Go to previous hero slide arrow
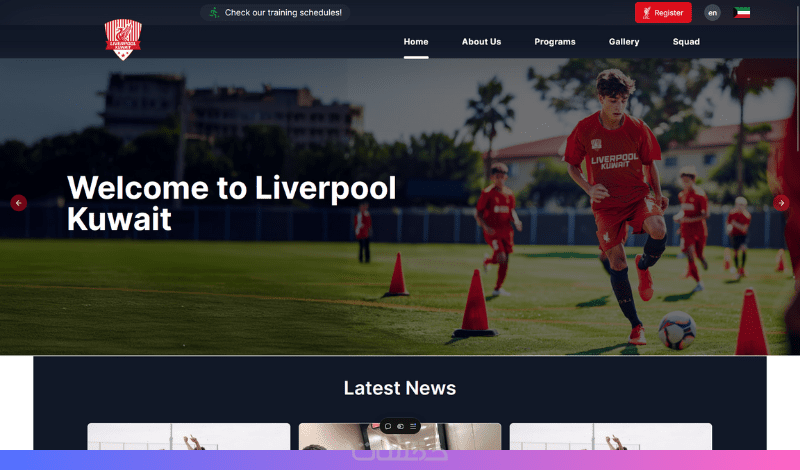This screenshot has width=800, height=470. (19, 203)
